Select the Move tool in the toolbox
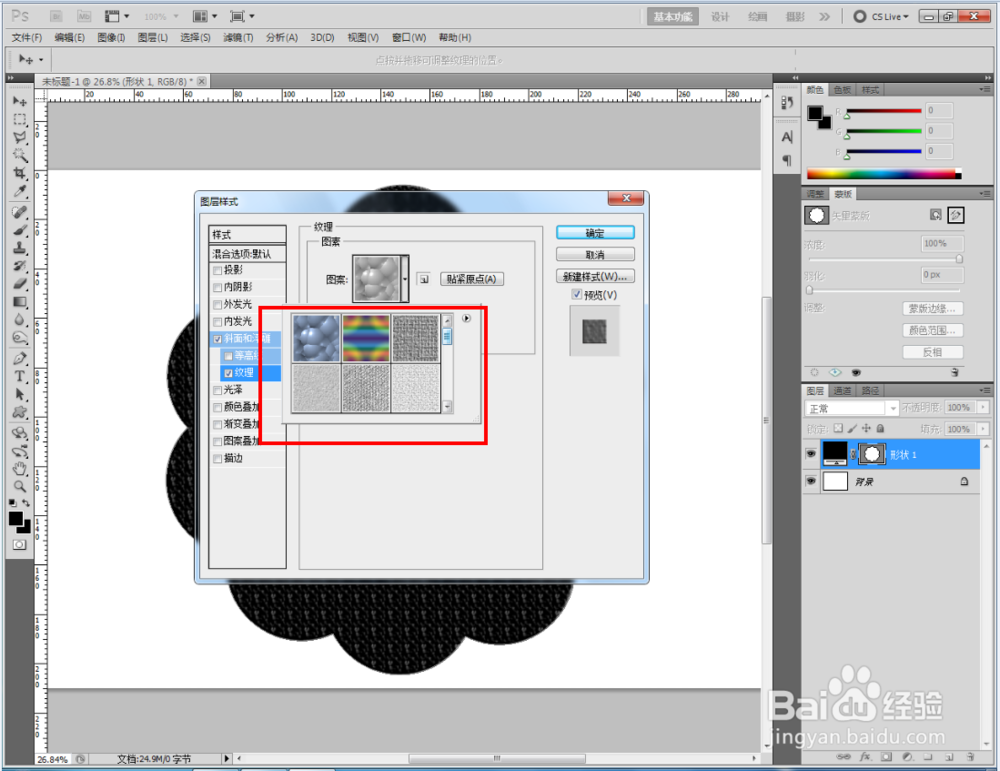The image size is (1000, 771). 20,101
